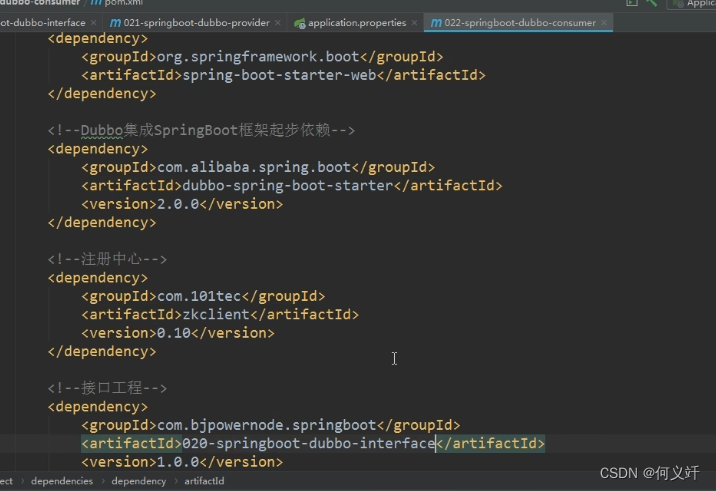Image resolution: width=716 pixels, height=491 pixels.
Task: Close the 021-springboot-dubbo-provider tab
Action: click(278, 22)
